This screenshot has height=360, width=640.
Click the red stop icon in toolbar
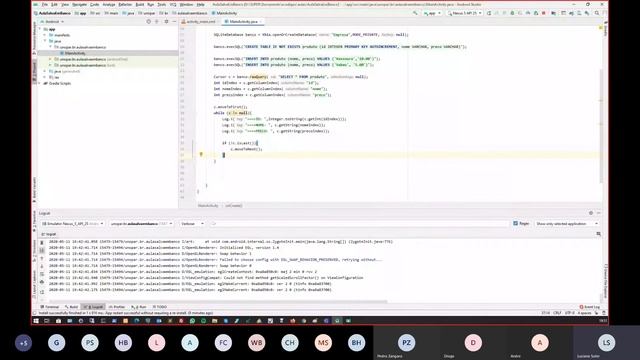544,13
